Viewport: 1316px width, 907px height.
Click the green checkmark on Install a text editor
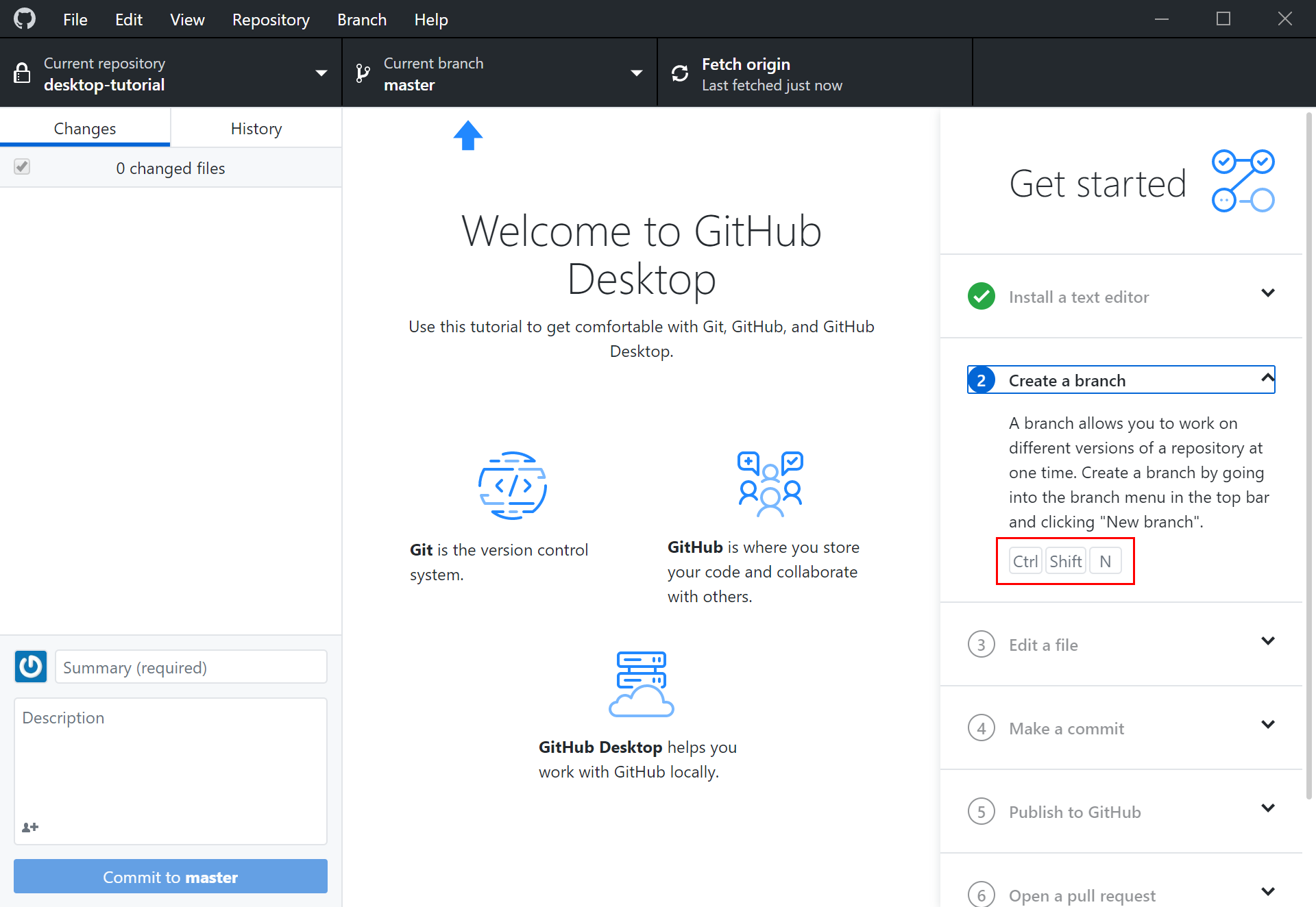[x=982, y=296]
